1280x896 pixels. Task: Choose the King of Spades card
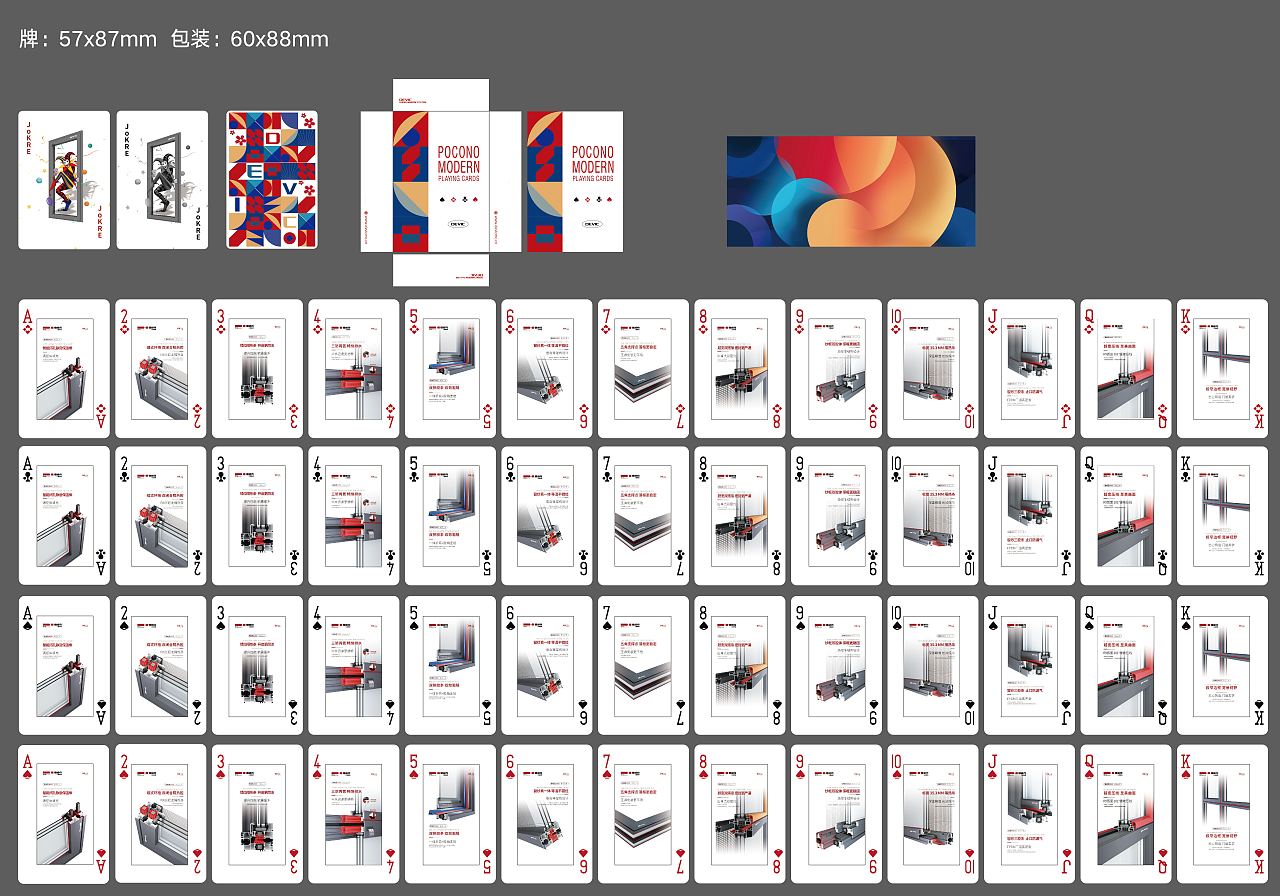pyautogui.click(x=1222, y=665)
